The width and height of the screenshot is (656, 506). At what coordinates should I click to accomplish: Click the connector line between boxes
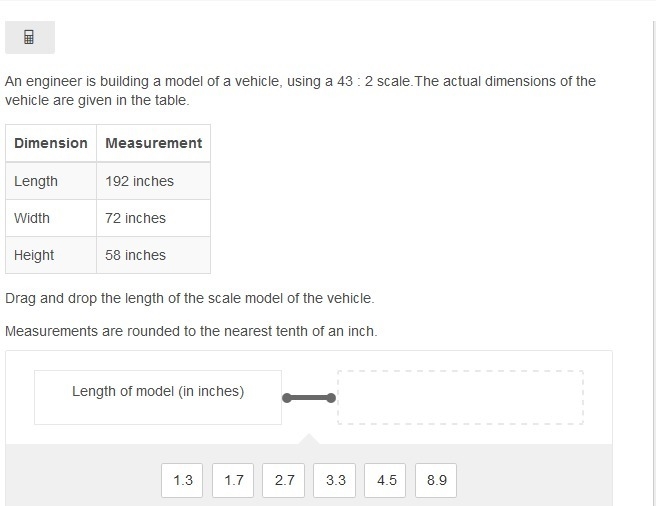[309, 398]
